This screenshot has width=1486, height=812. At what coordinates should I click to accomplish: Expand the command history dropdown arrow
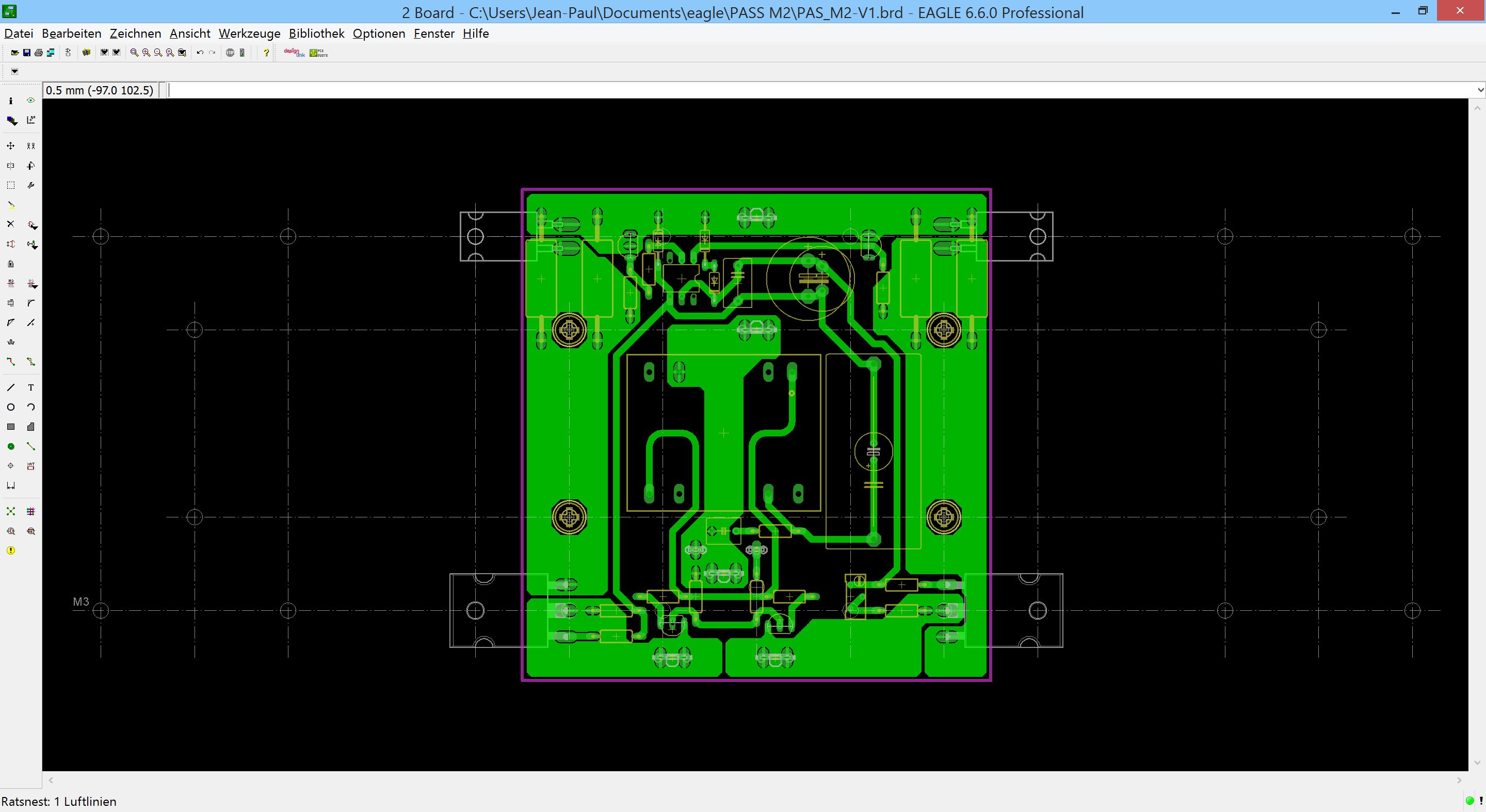[x=1480, y=90]
